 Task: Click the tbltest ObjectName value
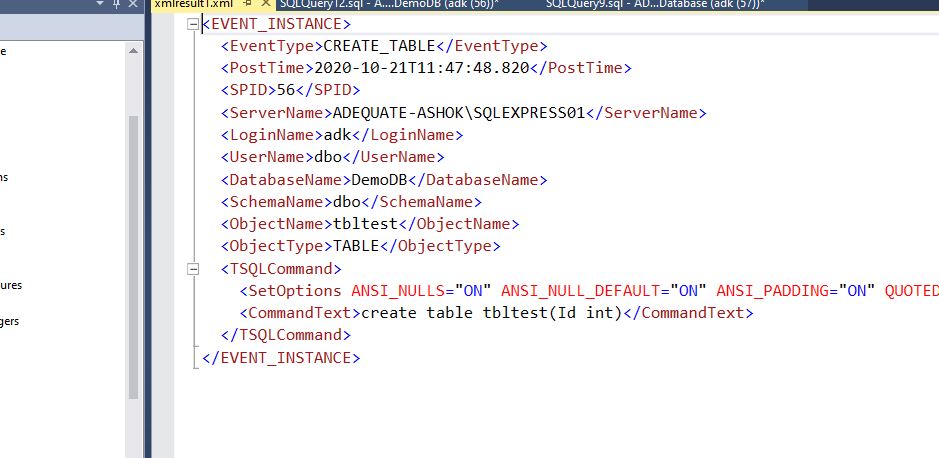tap(365, 224)
